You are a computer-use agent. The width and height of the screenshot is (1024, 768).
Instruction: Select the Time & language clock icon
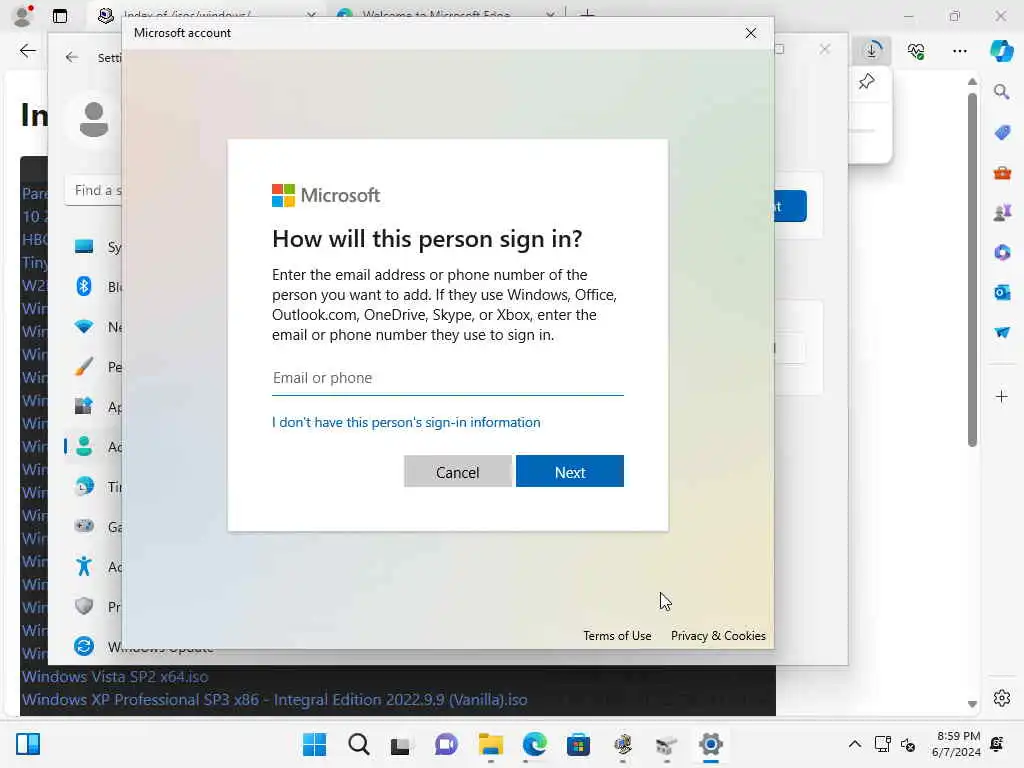(84, 487)
